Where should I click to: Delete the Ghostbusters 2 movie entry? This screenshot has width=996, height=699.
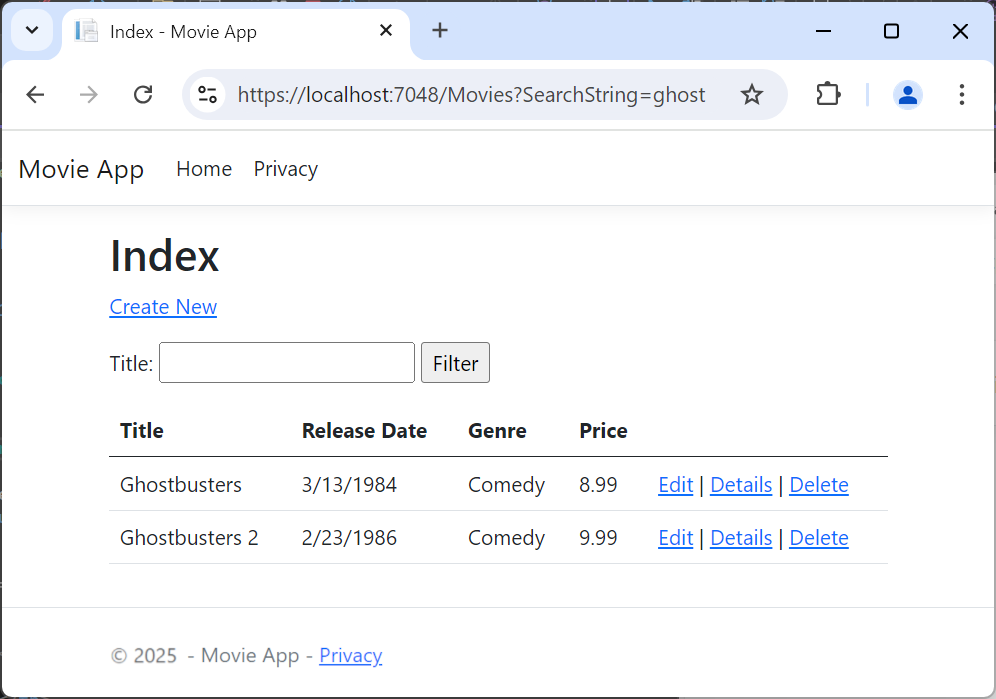pyautogui.click(x=818, y=537)
